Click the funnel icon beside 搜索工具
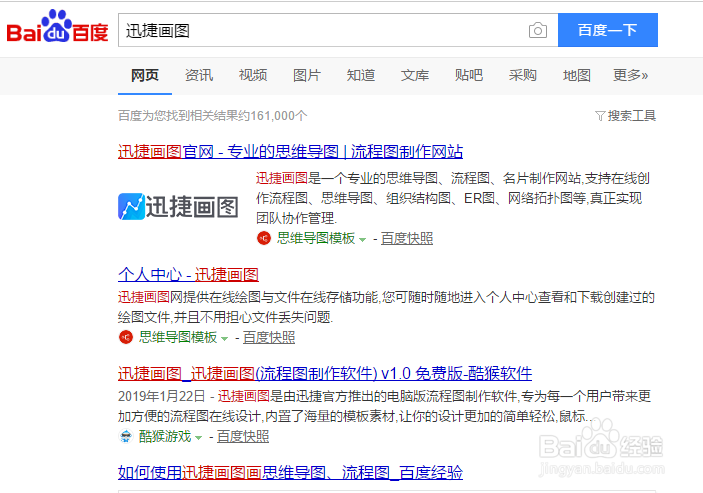 click(600, 117)
